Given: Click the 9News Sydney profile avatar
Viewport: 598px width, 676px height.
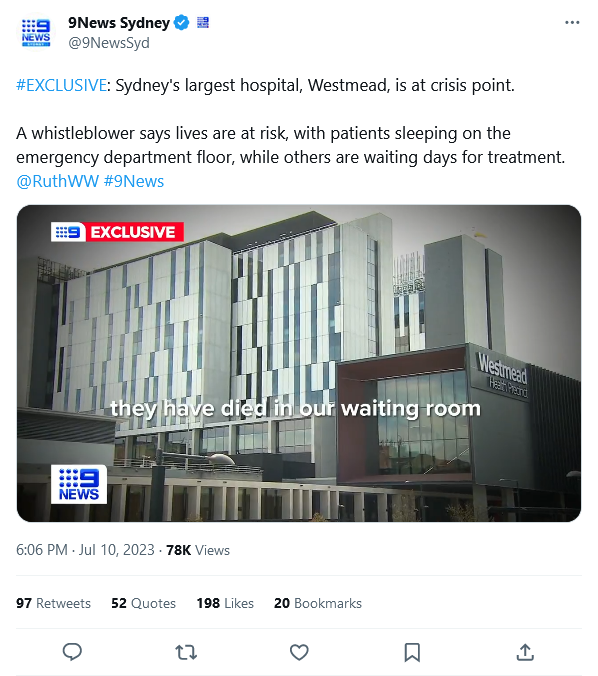Looking at the screenshot, I should tap(36, 32).
